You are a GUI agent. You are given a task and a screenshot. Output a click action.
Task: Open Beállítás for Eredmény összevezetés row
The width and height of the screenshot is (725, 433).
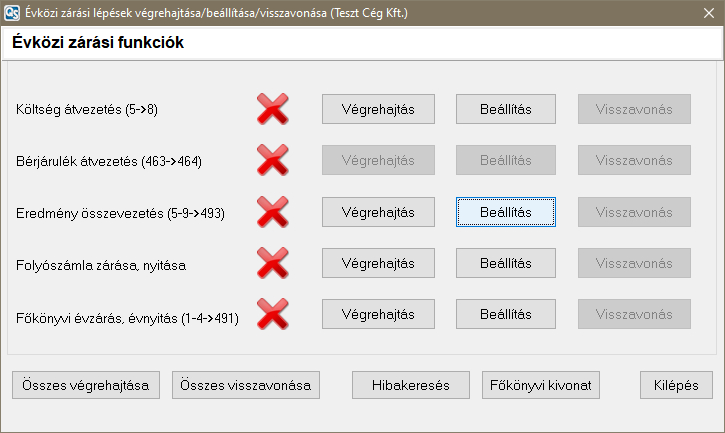pos(506,212)
